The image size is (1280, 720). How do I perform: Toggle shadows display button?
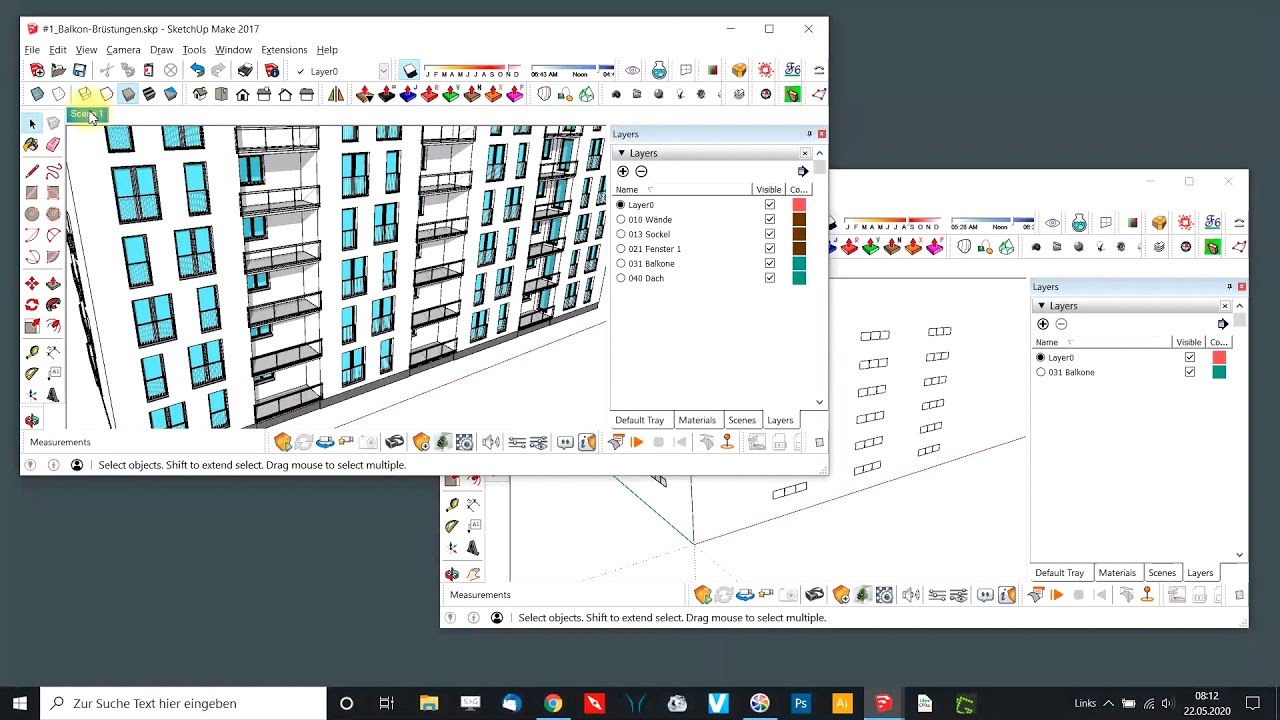[x=410, y=71]
